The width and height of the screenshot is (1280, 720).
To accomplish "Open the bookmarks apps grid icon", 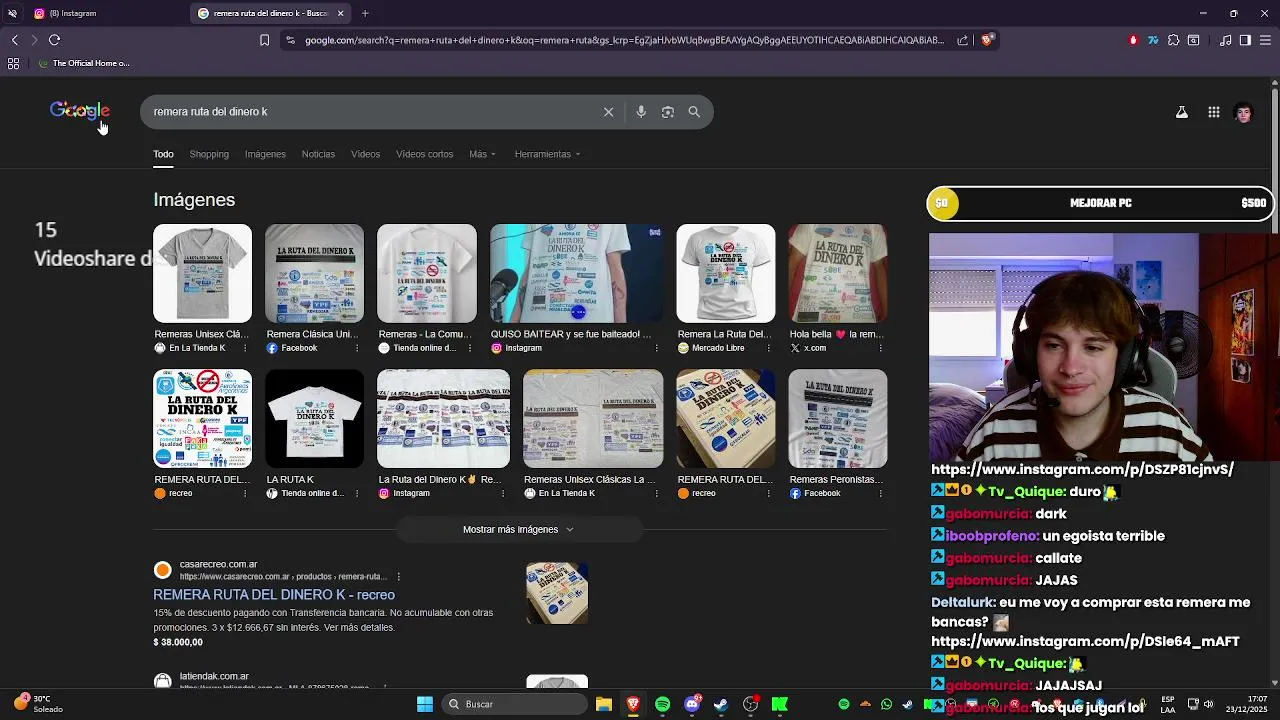I will point(13,63).
